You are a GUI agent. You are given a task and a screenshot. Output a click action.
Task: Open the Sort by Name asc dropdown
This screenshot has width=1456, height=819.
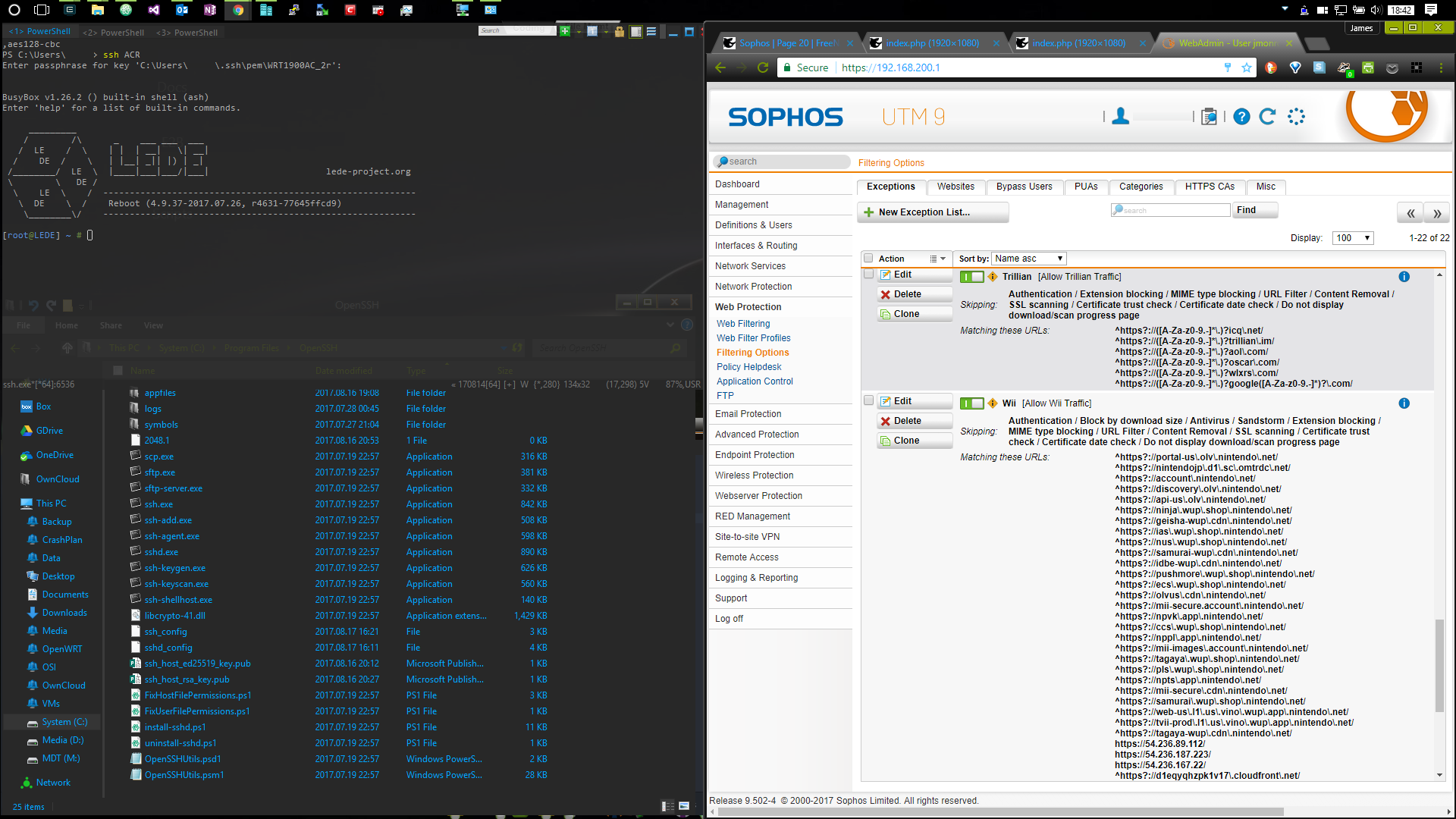point(1029,259)
